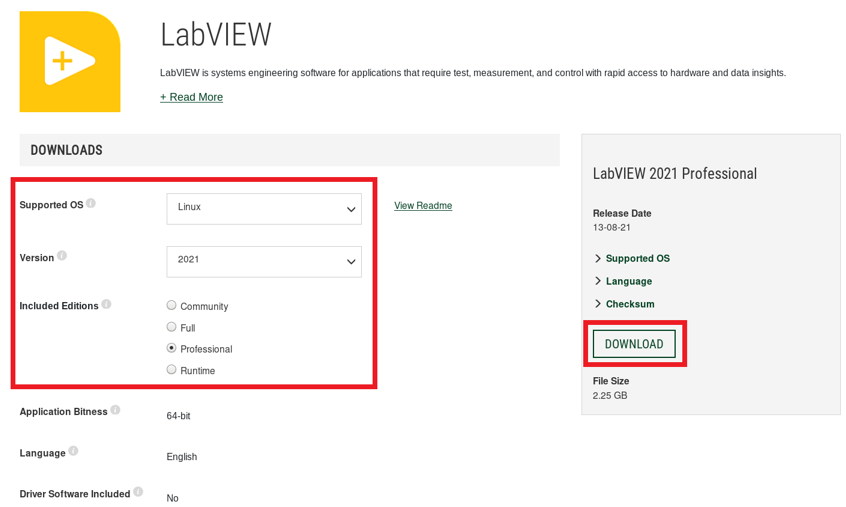846x507 pixels.
Task: Select the Runtime edition radio button
Action: pyautogui.click(x=172, y=369)
